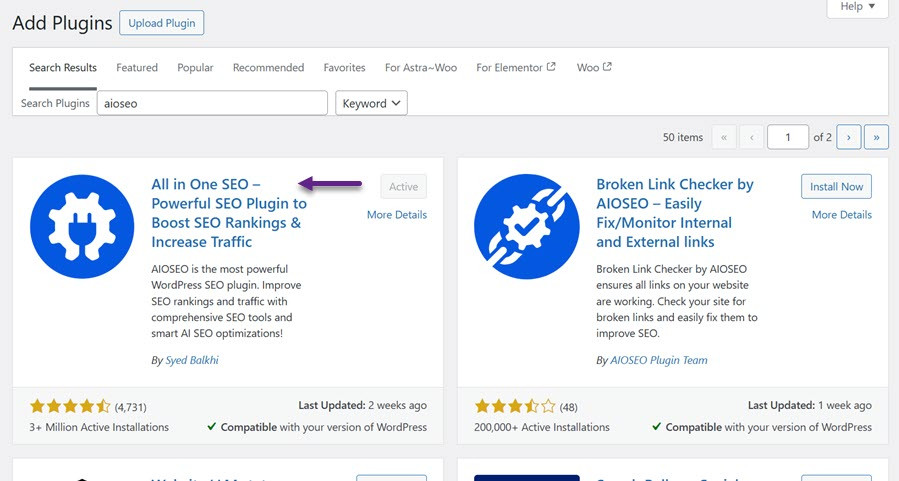Click the Search Plugins input field

click(212, 103)
